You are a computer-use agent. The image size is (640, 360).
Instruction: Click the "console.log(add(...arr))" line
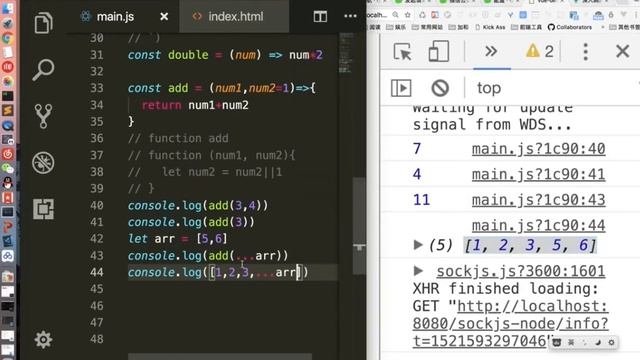pyautogui.click(x=208, y=256)
